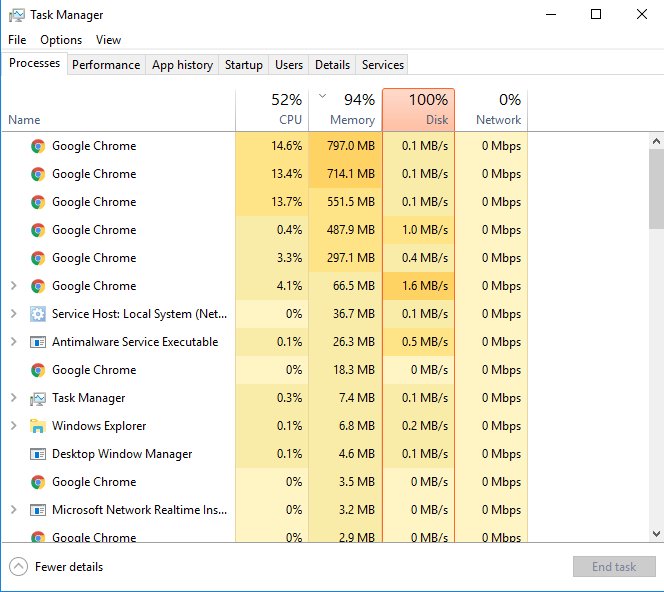The image size is (664, 592).
Task: Sort by the Network column header
Action: click(x=491, y=110)
